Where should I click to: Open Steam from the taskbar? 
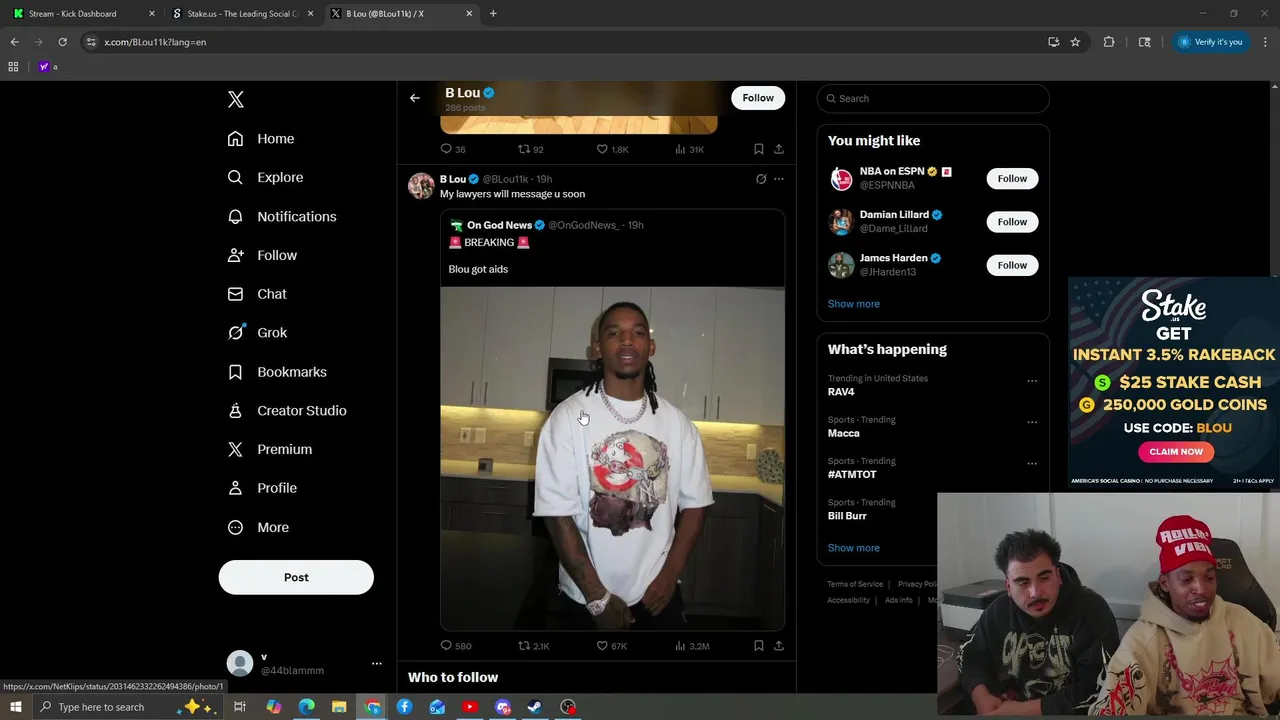[535, 707]
